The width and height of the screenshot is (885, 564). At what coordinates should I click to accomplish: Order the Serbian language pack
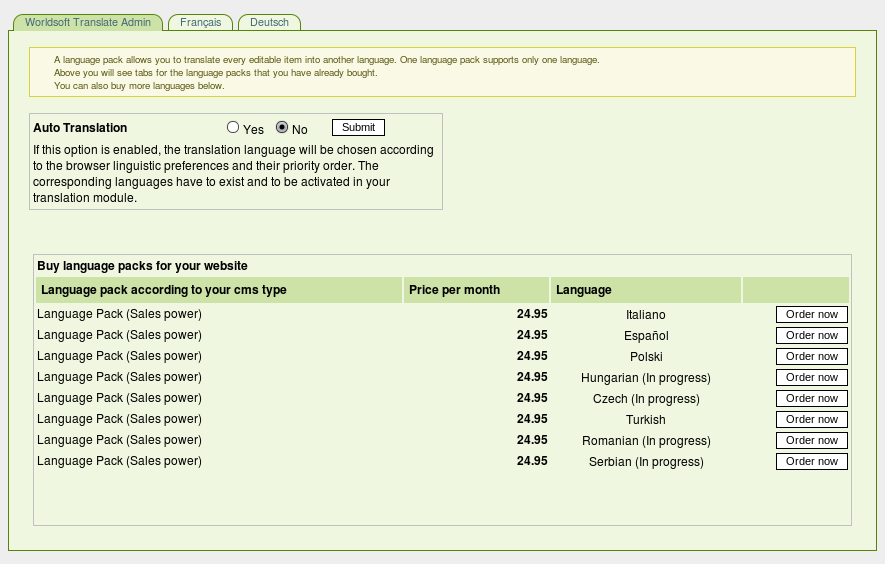point(811,461)
